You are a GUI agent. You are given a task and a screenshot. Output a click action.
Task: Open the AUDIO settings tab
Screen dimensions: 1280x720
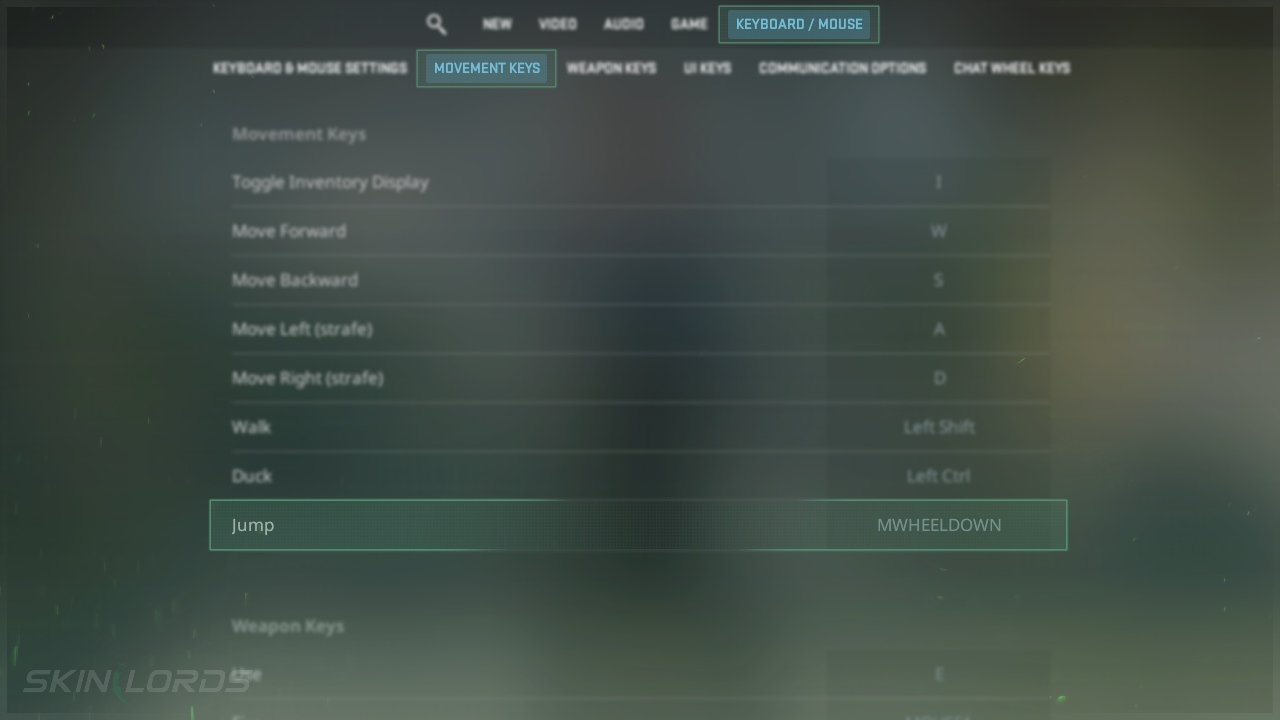(x=623, y=24)
